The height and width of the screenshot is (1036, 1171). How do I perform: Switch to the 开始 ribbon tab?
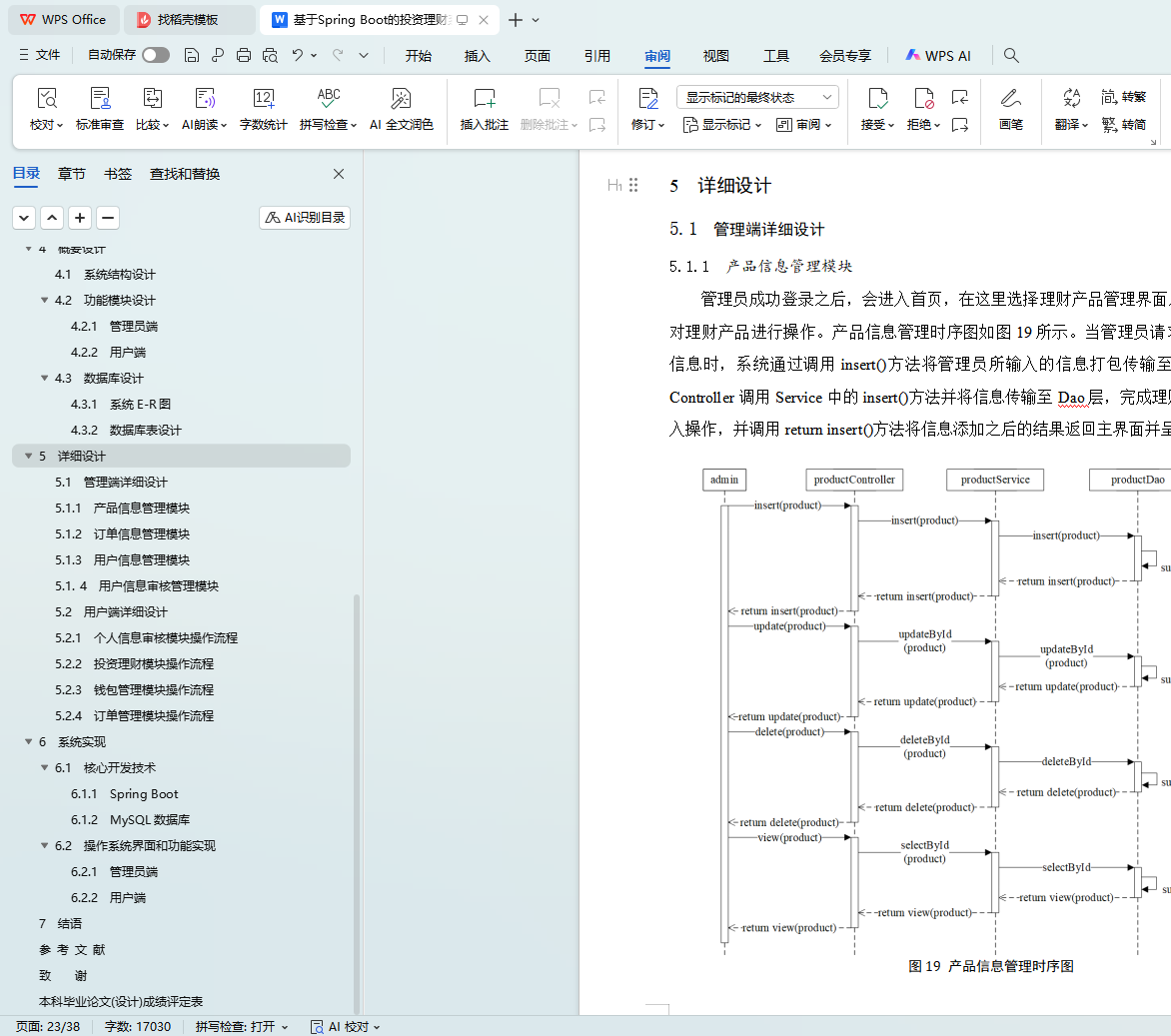(x=419, y=56)
